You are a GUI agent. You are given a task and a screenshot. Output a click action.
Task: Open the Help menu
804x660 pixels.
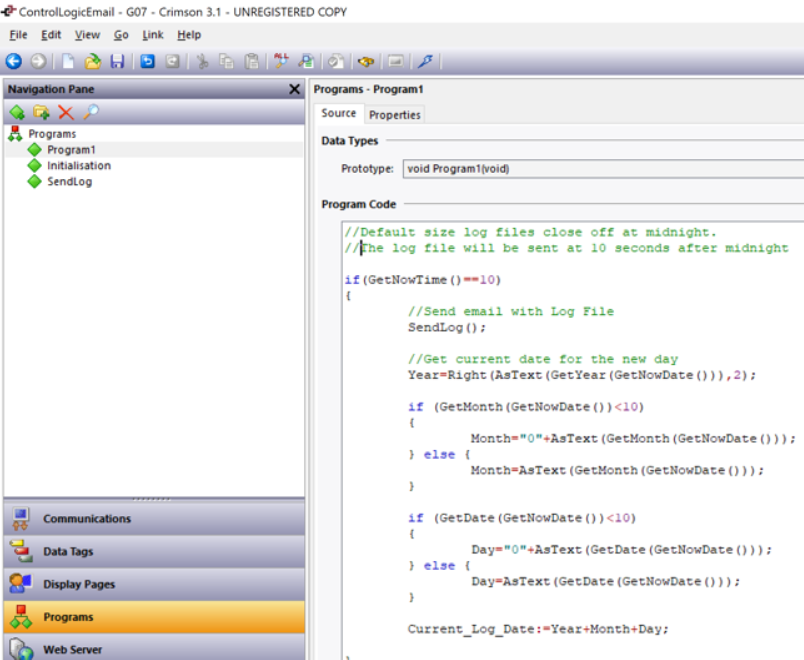tap(189, 35)
